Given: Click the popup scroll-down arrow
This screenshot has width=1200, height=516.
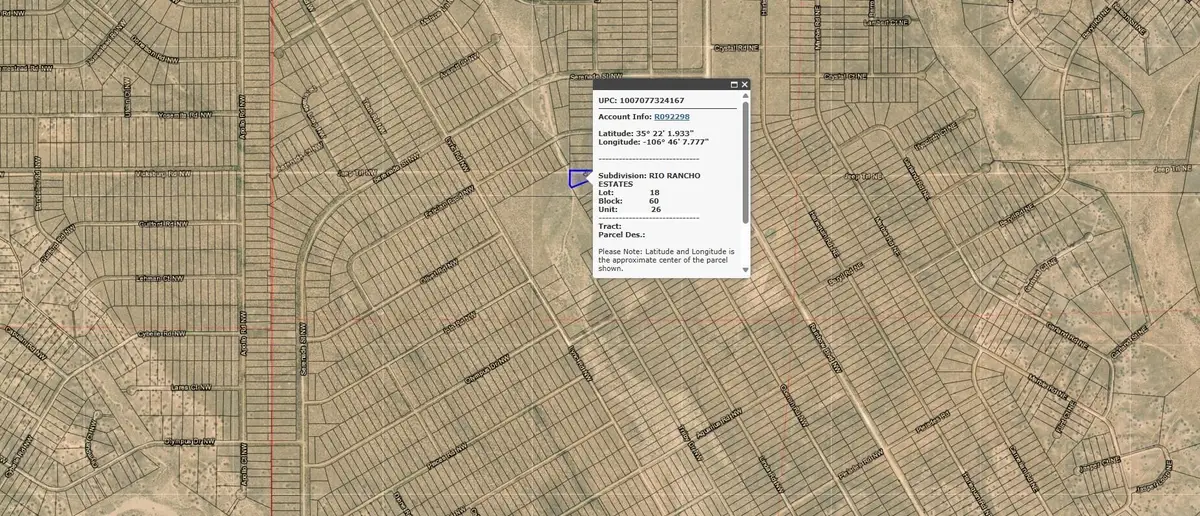Looking at the screenshot, I should [744, 270].
